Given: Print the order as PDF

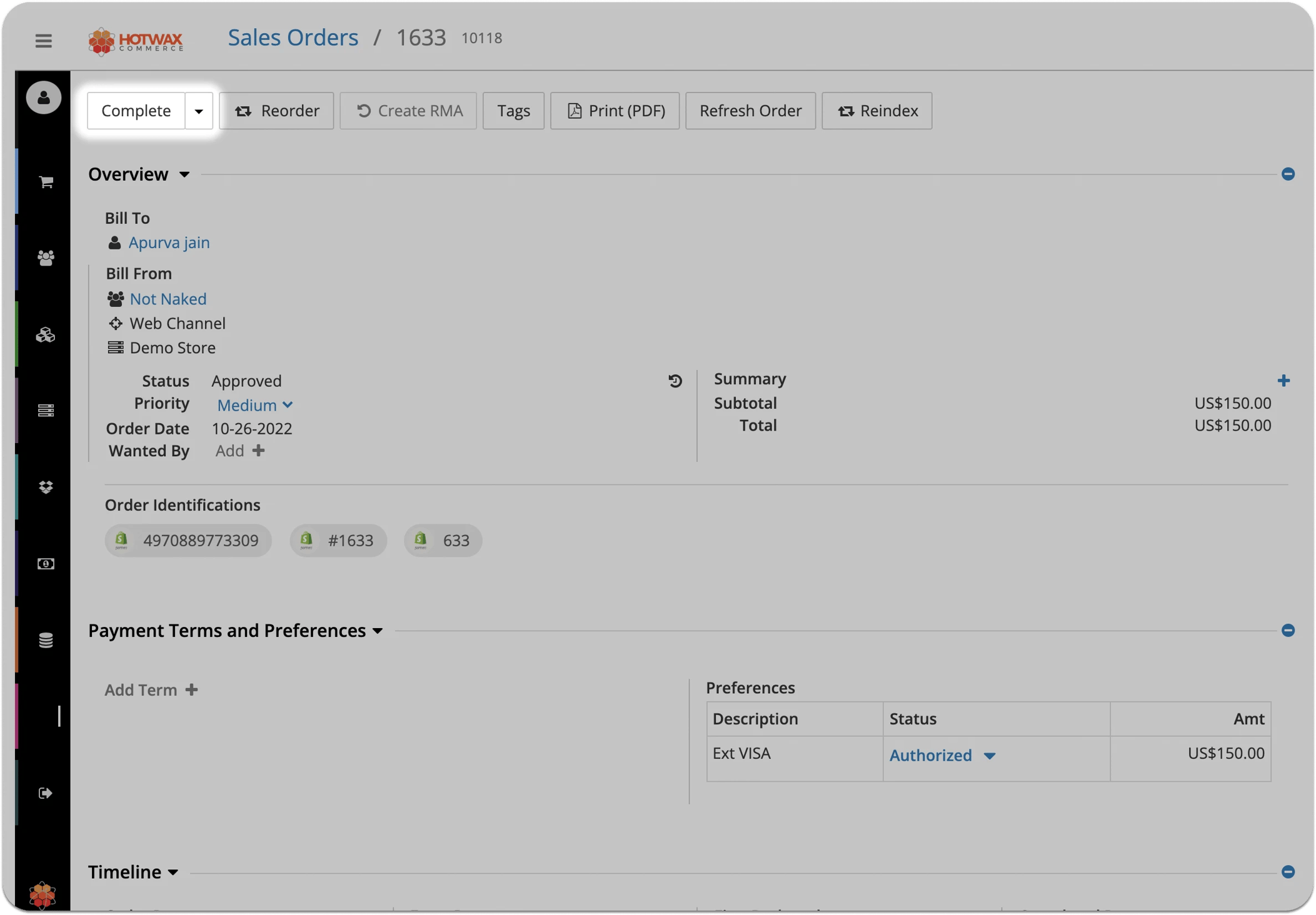Looking at the screenshot, I should coord(615,111).
